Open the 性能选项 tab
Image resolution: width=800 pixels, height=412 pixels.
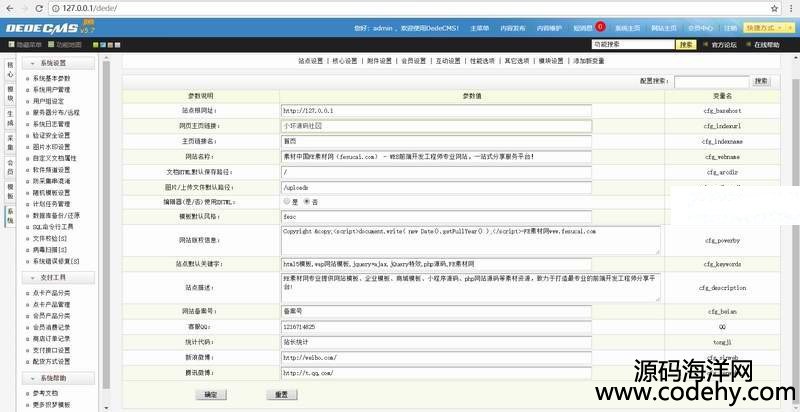(x=482, y=61)
